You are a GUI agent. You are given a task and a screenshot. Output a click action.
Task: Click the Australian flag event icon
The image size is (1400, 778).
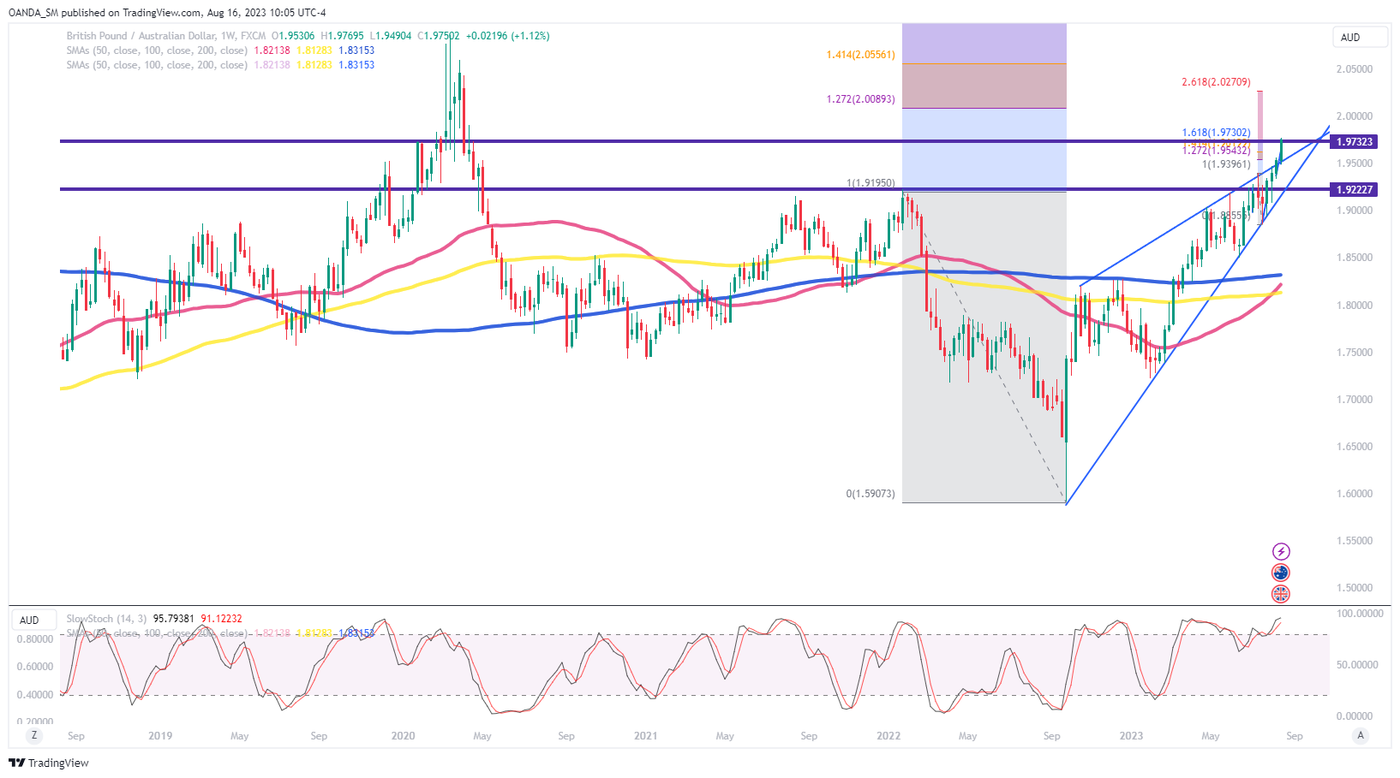click(1281, 572)
